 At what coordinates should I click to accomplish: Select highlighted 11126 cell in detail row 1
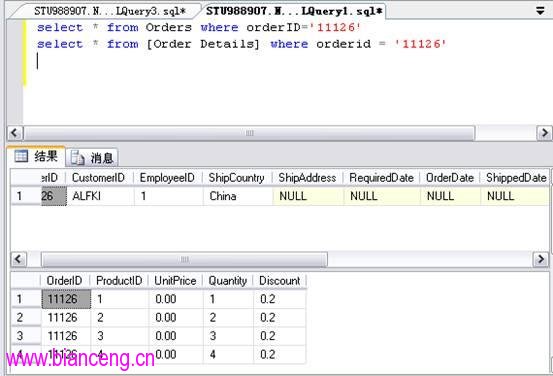pos(66,299)
